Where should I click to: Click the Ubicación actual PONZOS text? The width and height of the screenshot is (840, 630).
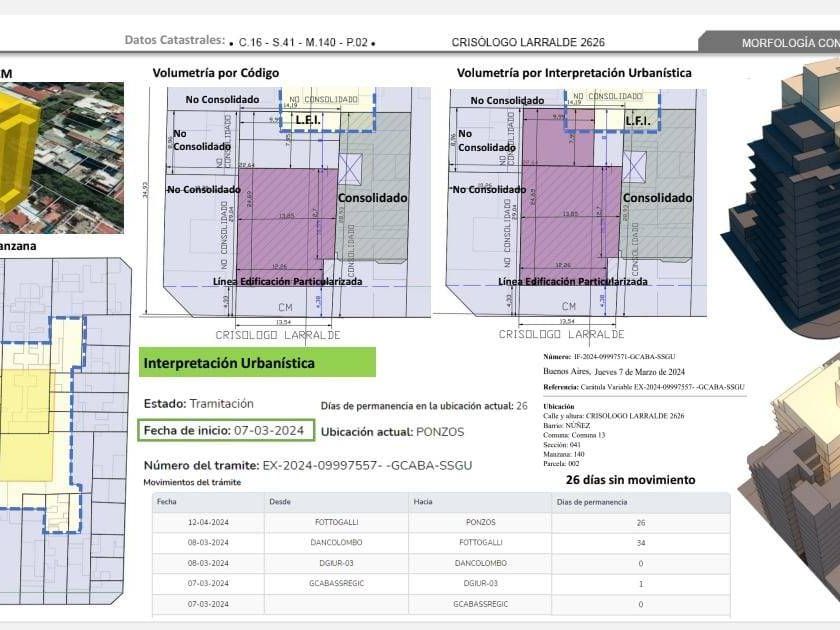(x=393, y=432)
